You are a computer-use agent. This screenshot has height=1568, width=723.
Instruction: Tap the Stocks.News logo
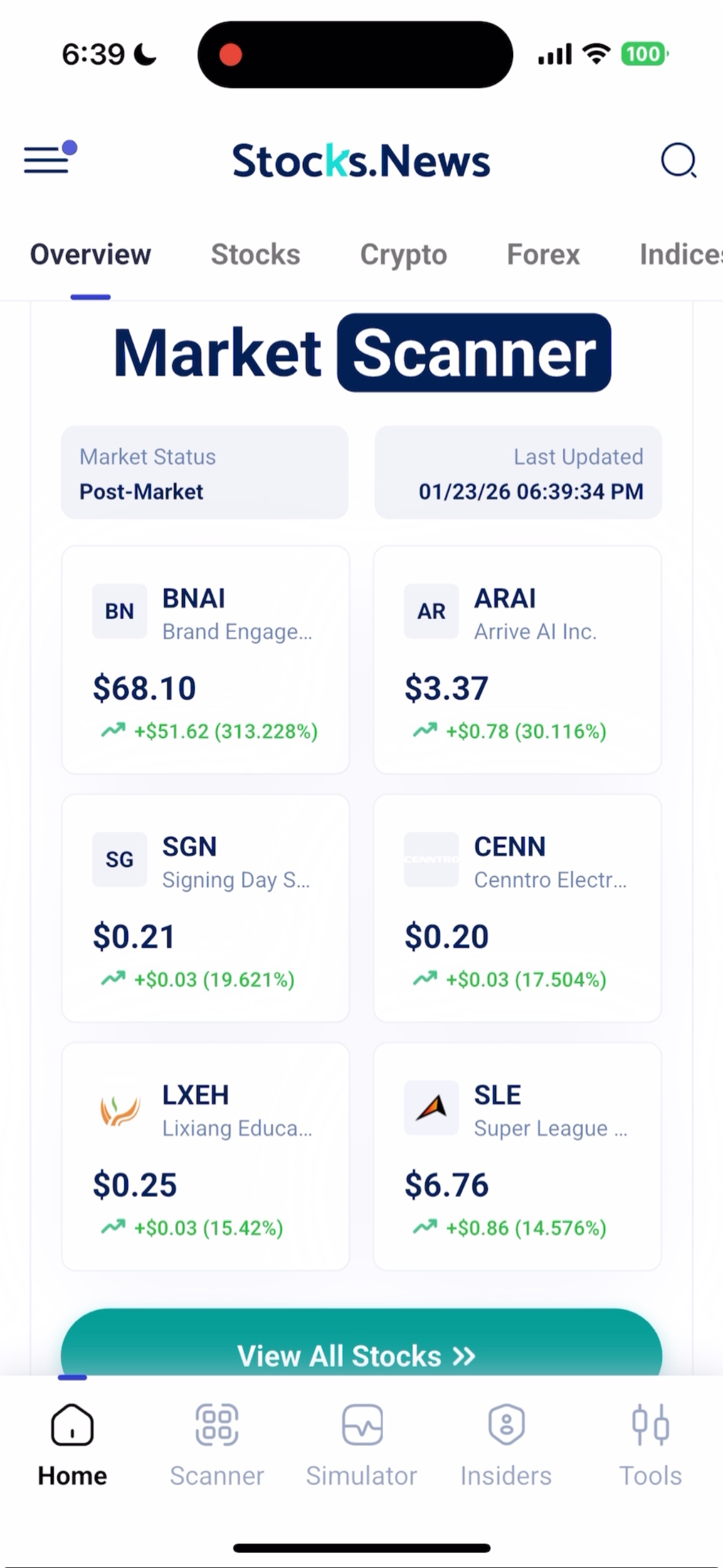361,161
